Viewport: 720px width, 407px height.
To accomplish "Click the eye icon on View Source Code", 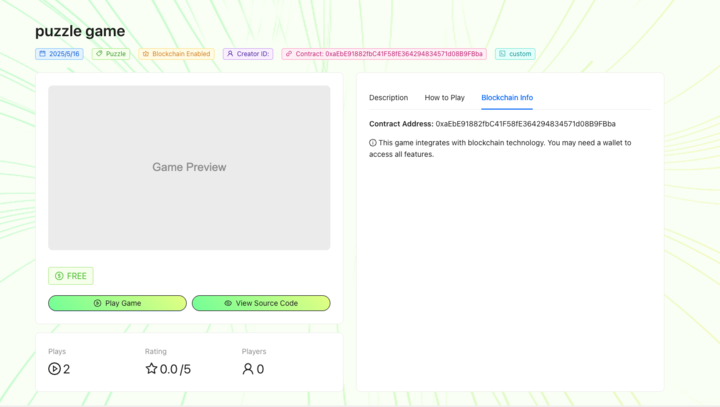I will (x=228, y=303).
